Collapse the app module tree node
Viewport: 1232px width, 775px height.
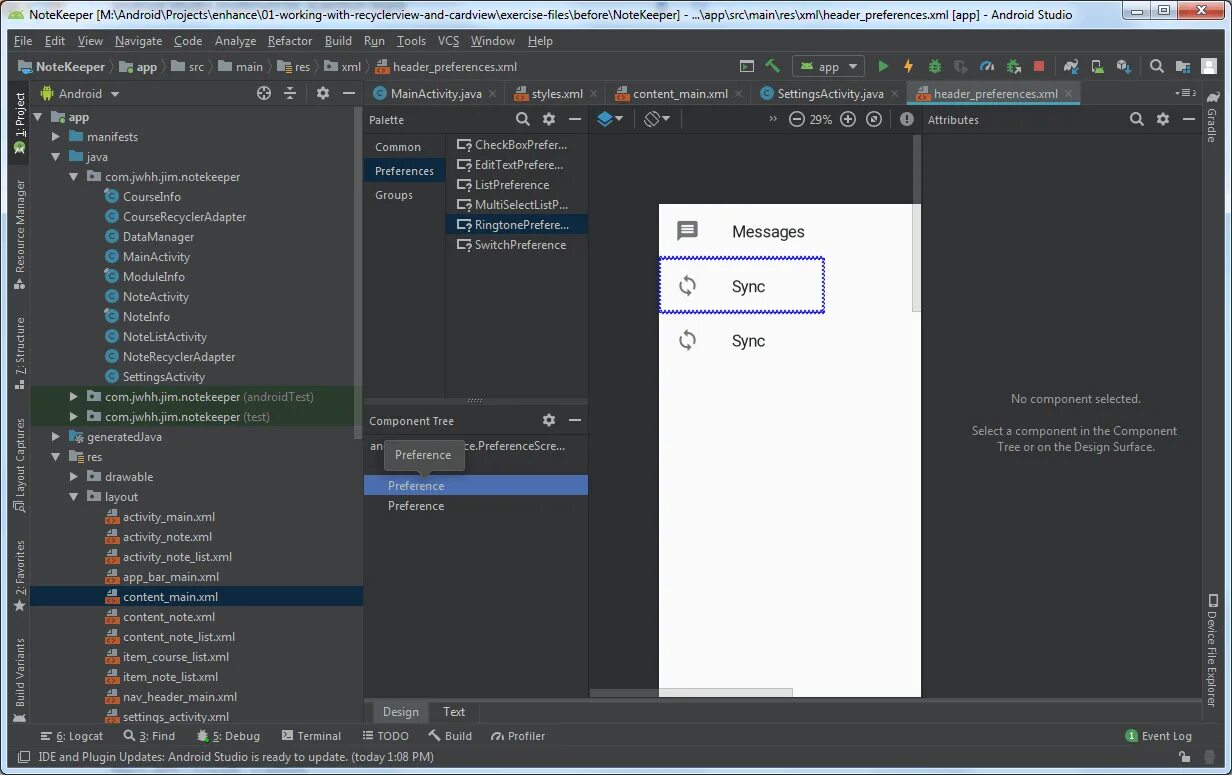coord(39,117)
